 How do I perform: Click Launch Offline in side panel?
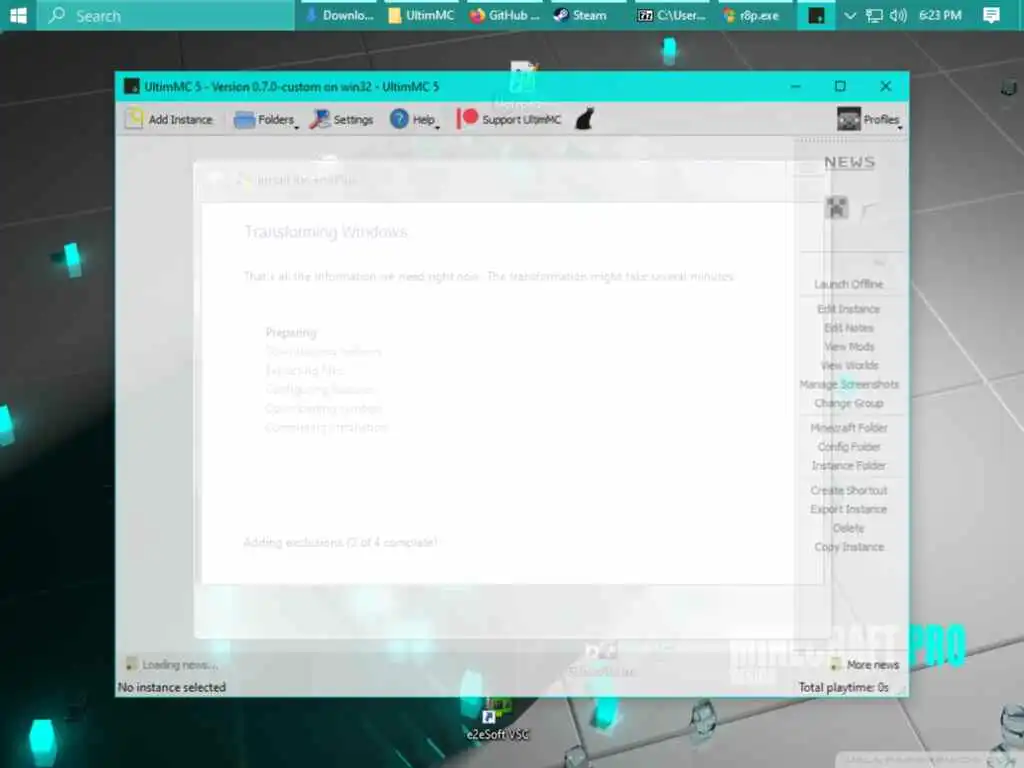(x=848, y=284)
